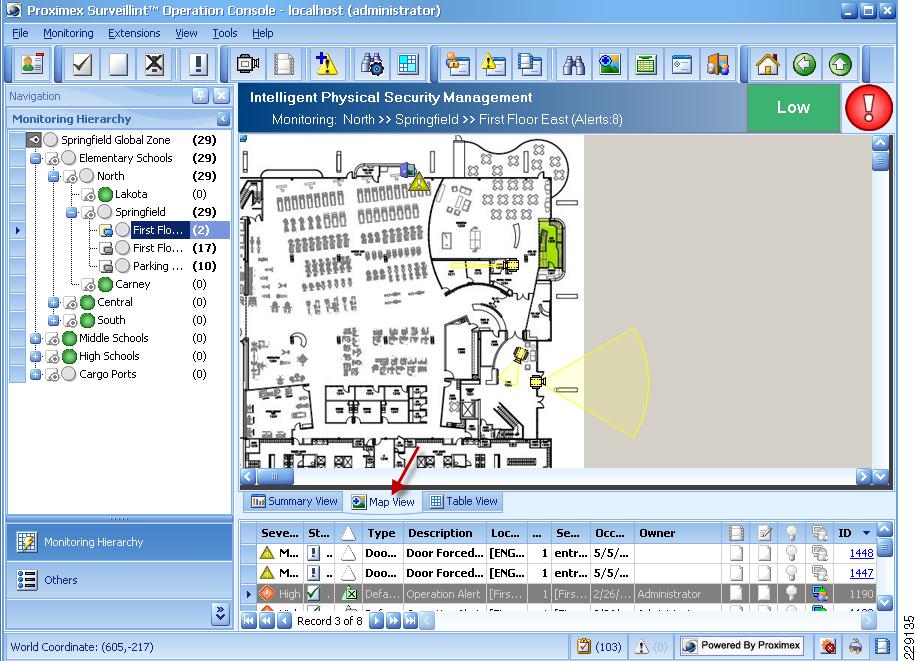This screenshot has height=661, width=915.
Task: Click the exclamation mark toolbar icon
Action: click(x=198, y=64)
